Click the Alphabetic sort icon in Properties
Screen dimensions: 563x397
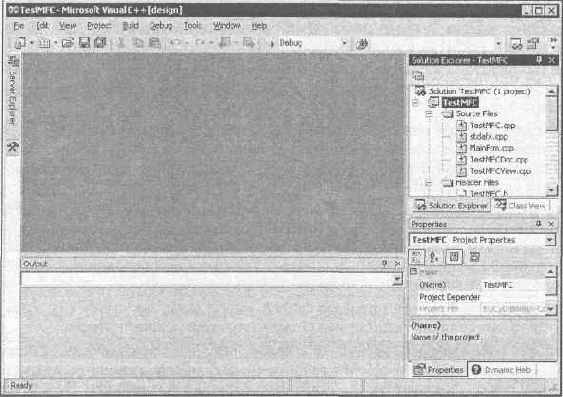pyautogui.click(x=434, y=257)
